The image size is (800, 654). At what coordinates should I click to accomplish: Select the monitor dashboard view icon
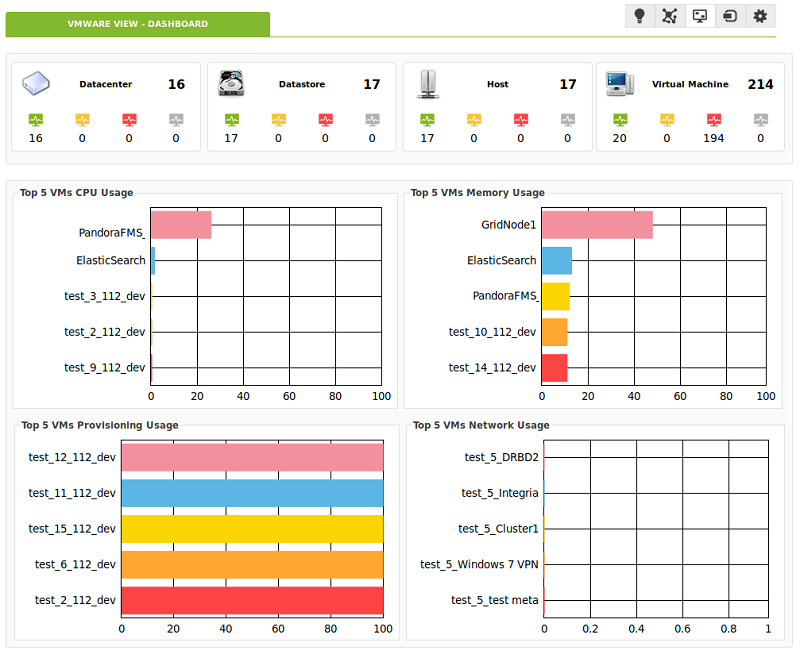pyautogui.click(x=700, y=16)
